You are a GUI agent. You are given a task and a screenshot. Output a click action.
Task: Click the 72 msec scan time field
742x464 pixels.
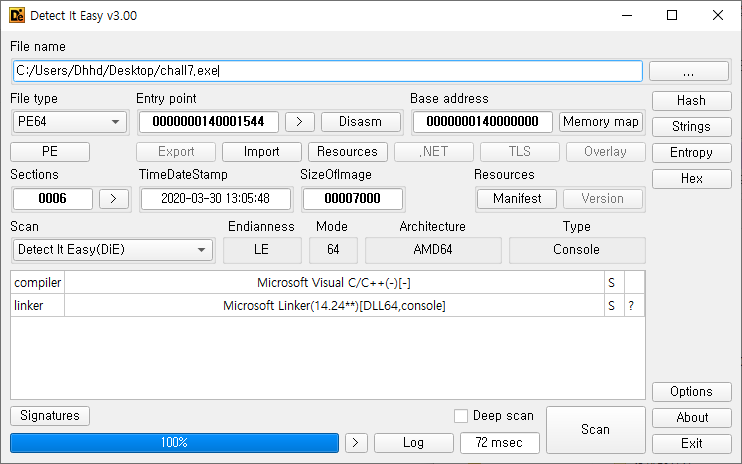500,443
